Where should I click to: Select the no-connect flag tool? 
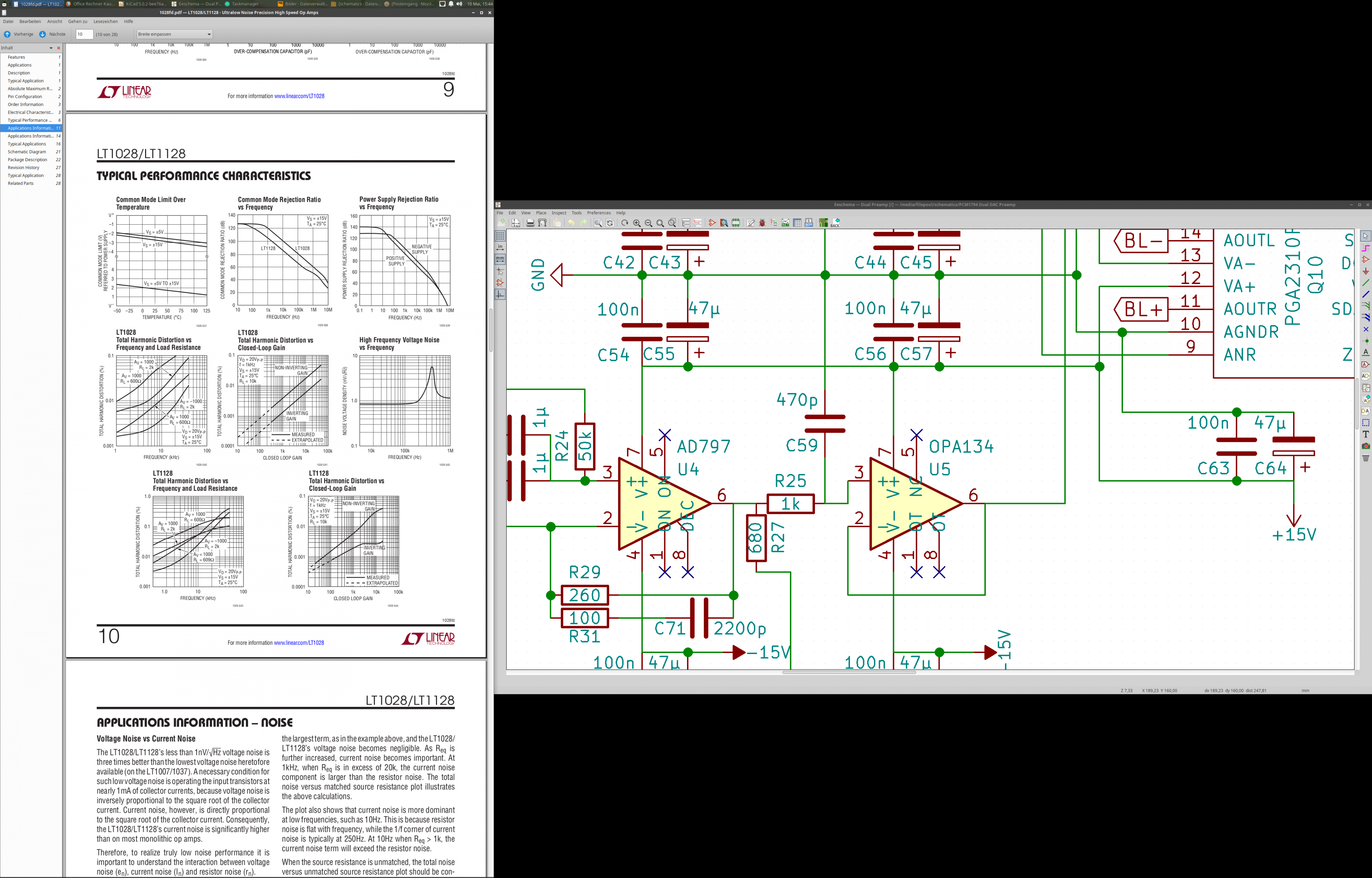tap(1366, 330)
